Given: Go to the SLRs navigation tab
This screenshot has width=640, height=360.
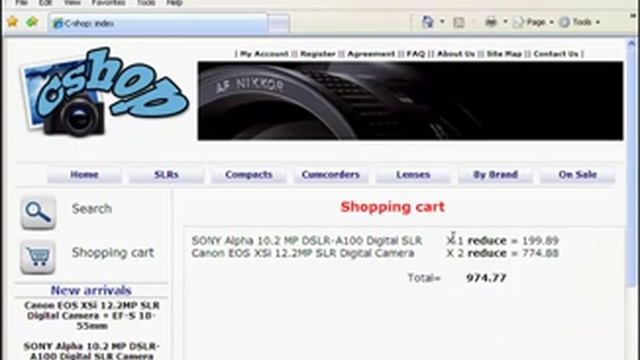Looking at the screenshot, I should point(166,175).
